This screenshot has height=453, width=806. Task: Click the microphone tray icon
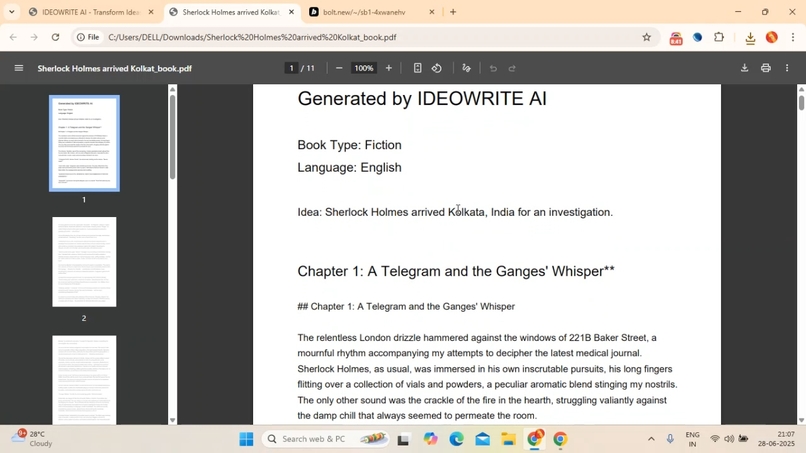[x=670, y=439]
